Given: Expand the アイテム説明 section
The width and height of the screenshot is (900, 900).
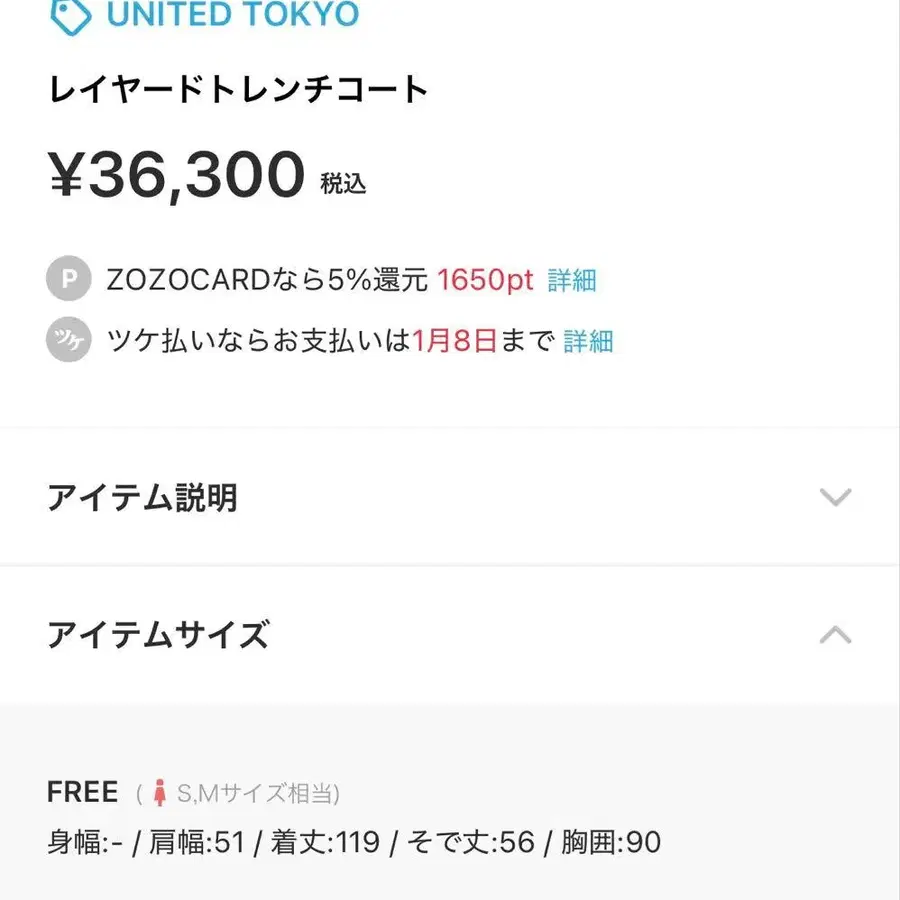Looking at the screenshot, I should pyautogui.click(x=143, y=497).
